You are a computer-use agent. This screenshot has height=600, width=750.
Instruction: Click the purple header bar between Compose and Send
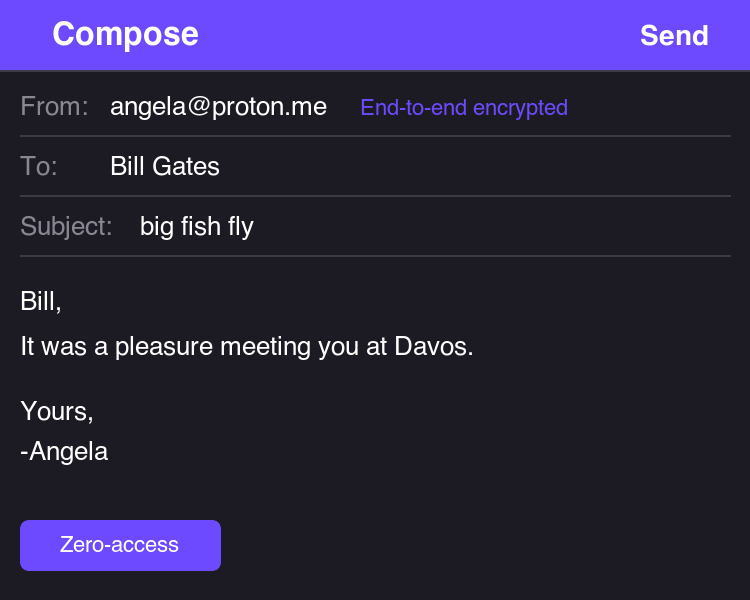(x=420, y=36)
